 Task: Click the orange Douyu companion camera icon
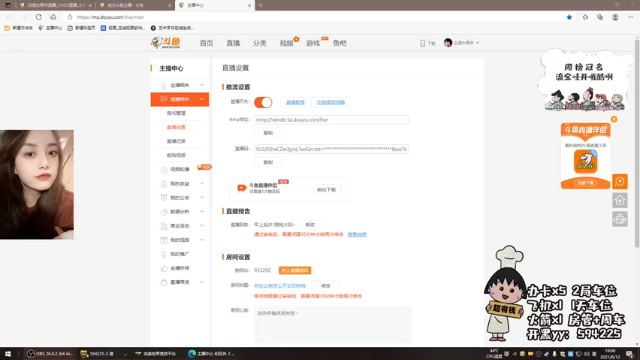pyautogui.click(x=241, y=188)
